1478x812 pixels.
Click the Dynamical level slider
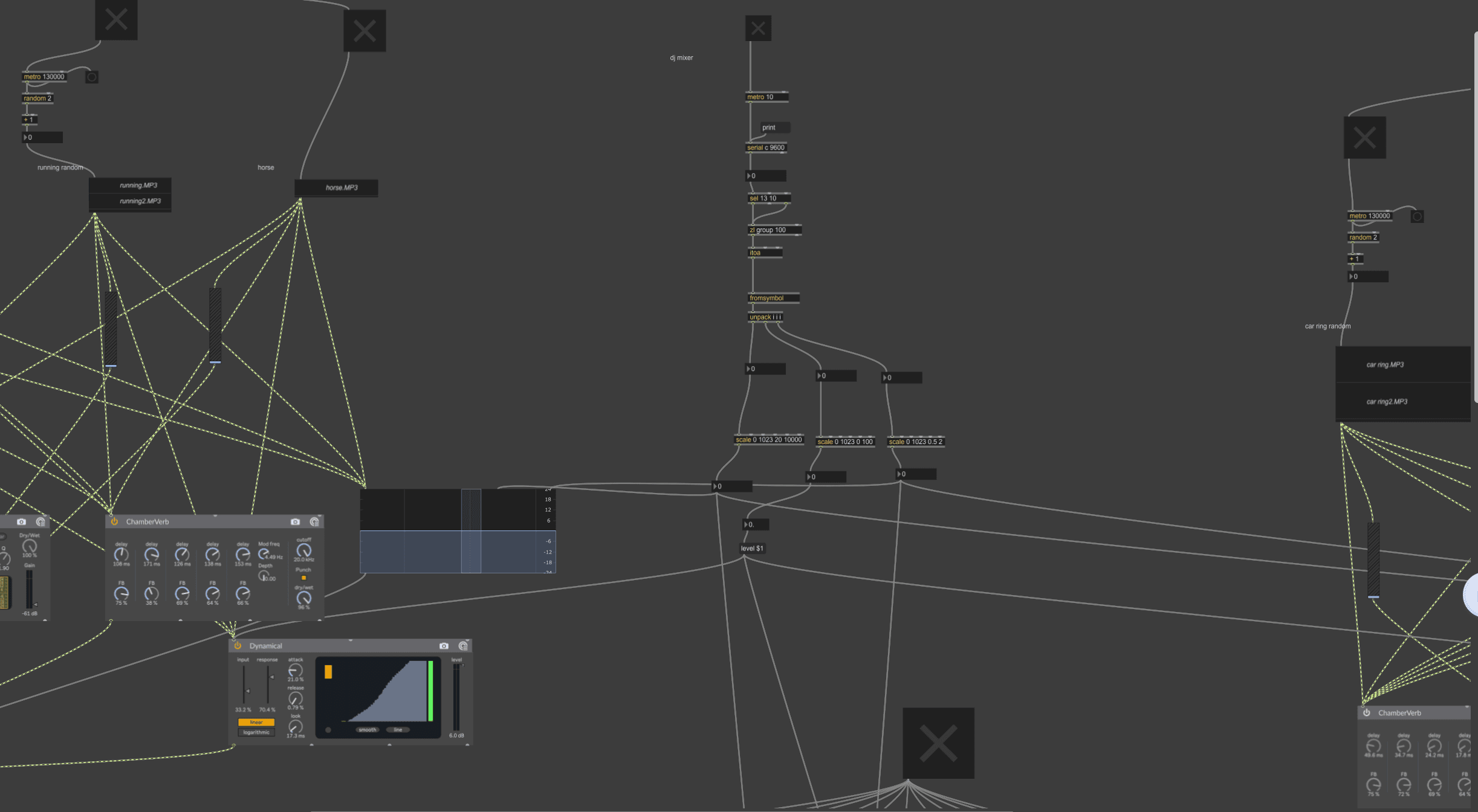coord(456,697)
